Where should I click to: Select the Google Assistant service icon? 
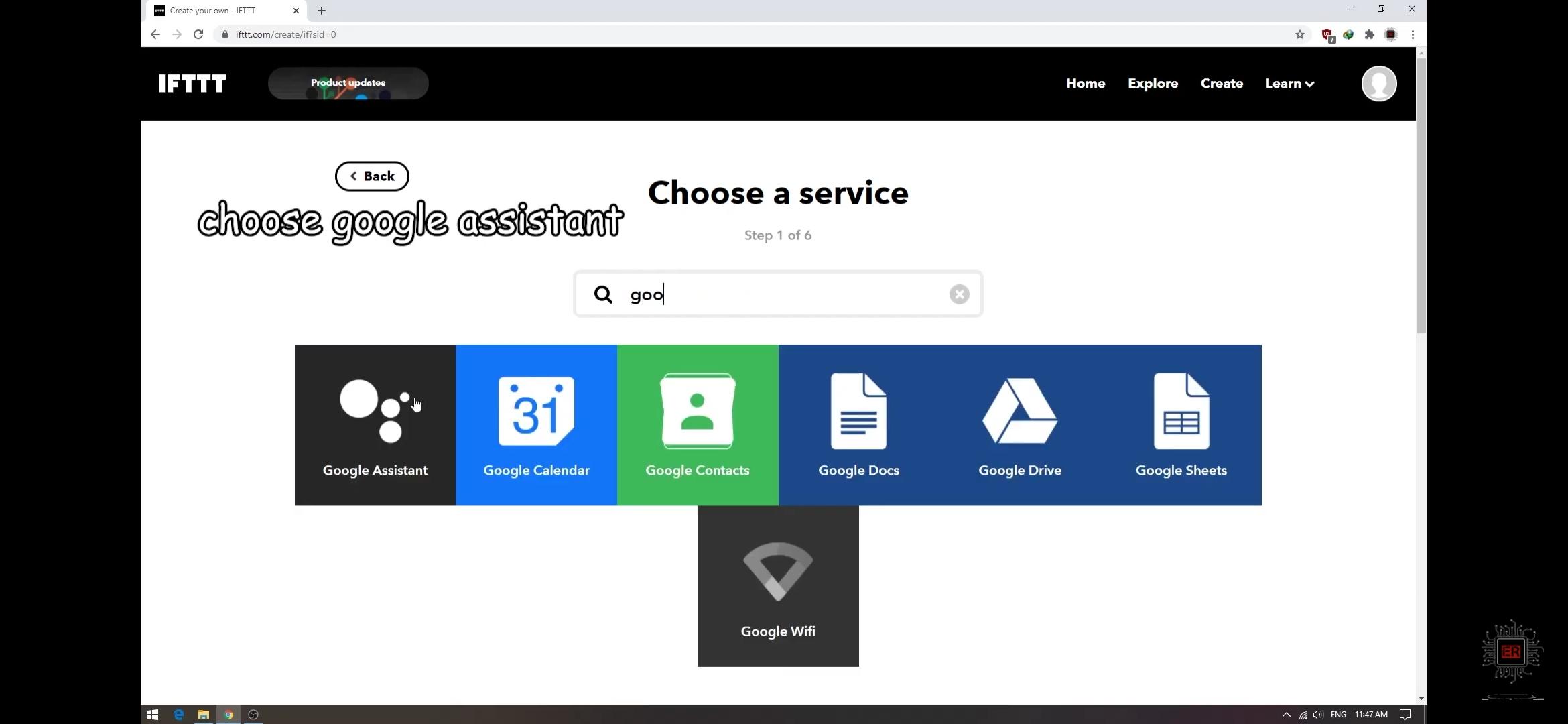click(375, 425)
